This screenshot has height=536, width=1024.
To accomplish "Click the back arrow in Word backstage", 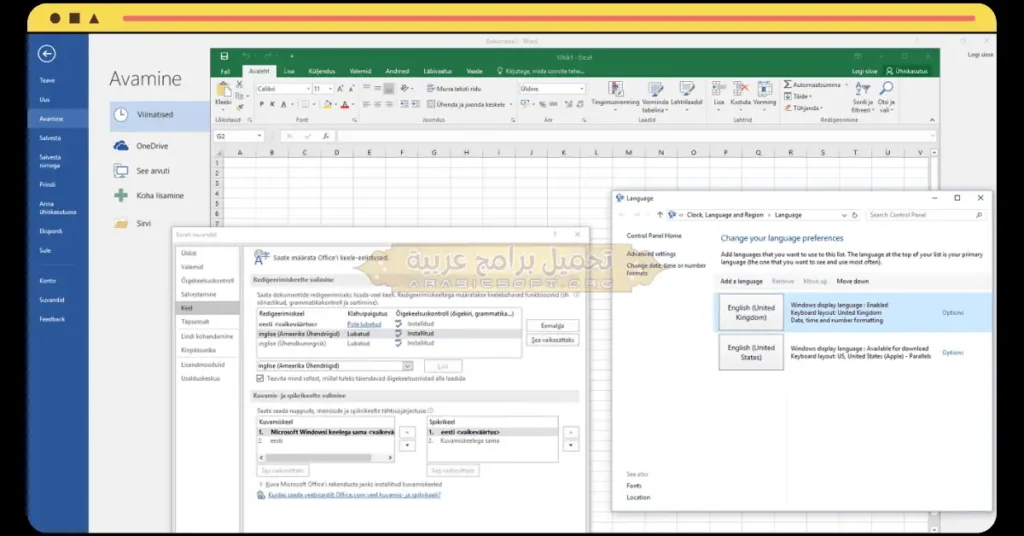I will point(46,54).
